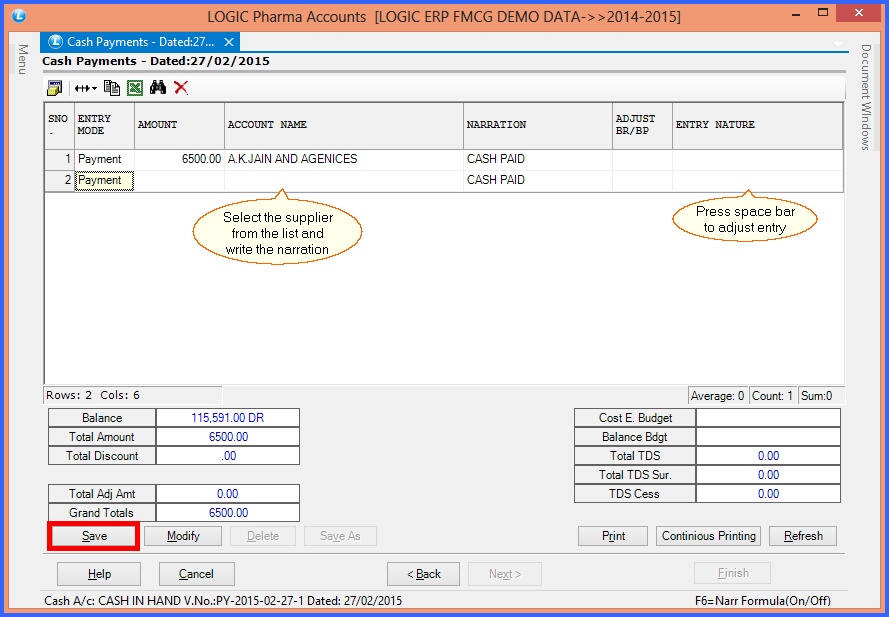
Task: Click the Total Amount value field
Action: (227, 437)
